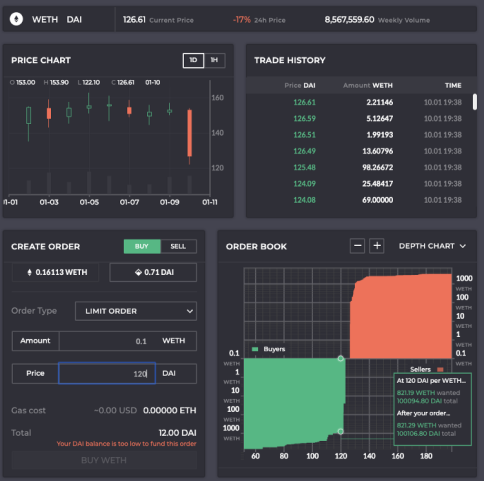484x481 pixels.
Task: Switch create order to SELL
Action: [x=178, y=246]
